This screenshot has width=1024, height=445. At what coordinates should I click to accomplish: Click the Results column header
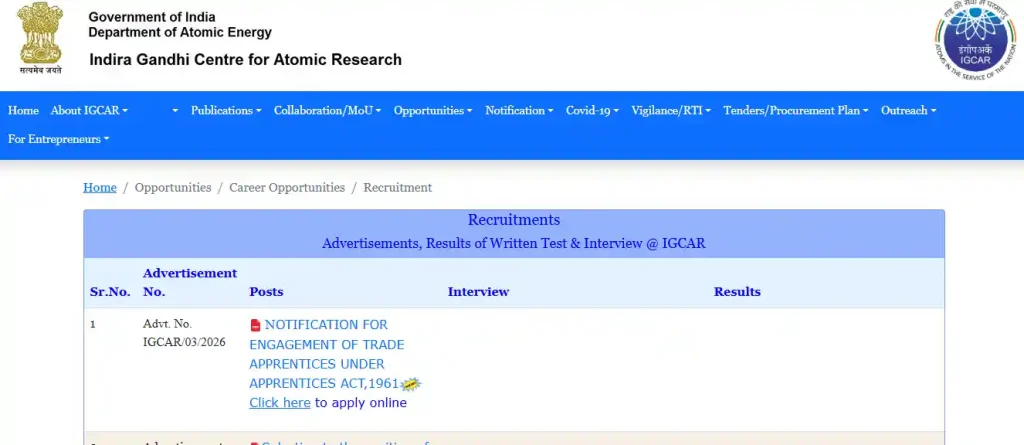(737, 292)
